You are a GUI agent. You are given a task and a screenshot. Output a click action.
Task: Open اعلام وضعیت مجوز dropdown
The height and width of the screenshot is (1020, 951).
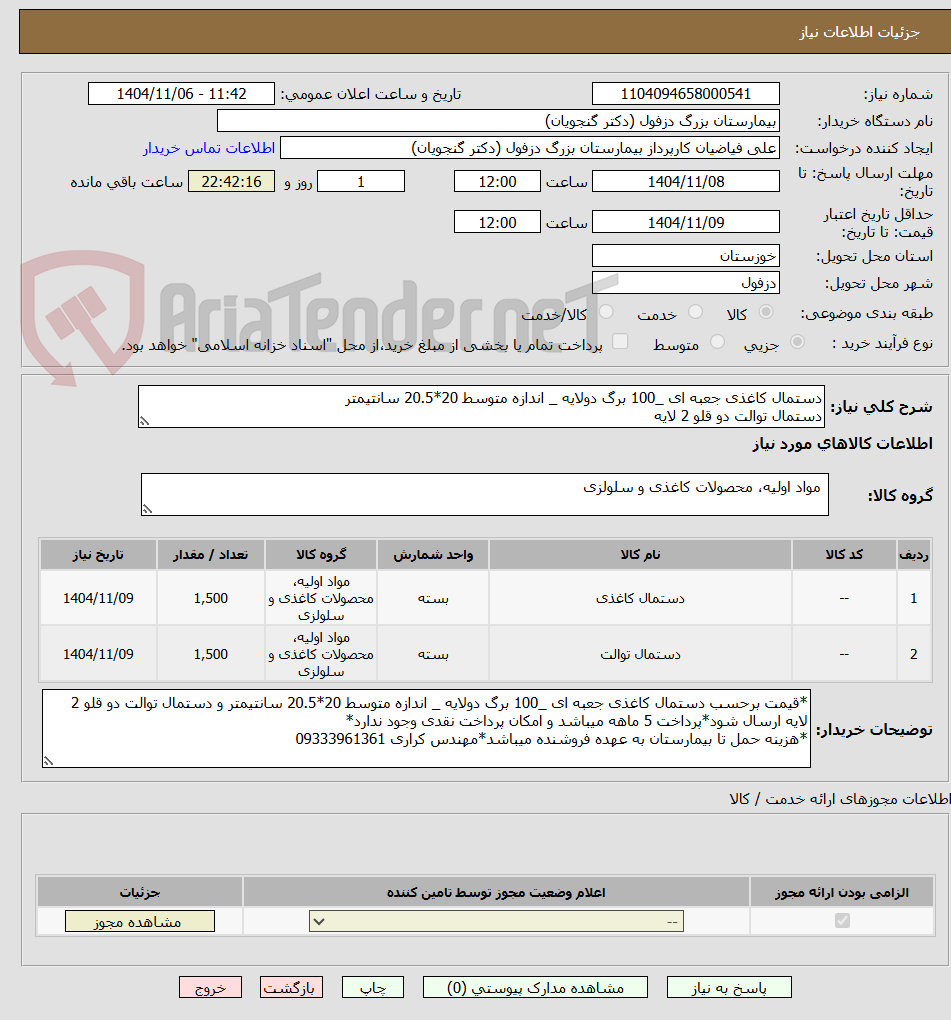(x=496, y=921)
